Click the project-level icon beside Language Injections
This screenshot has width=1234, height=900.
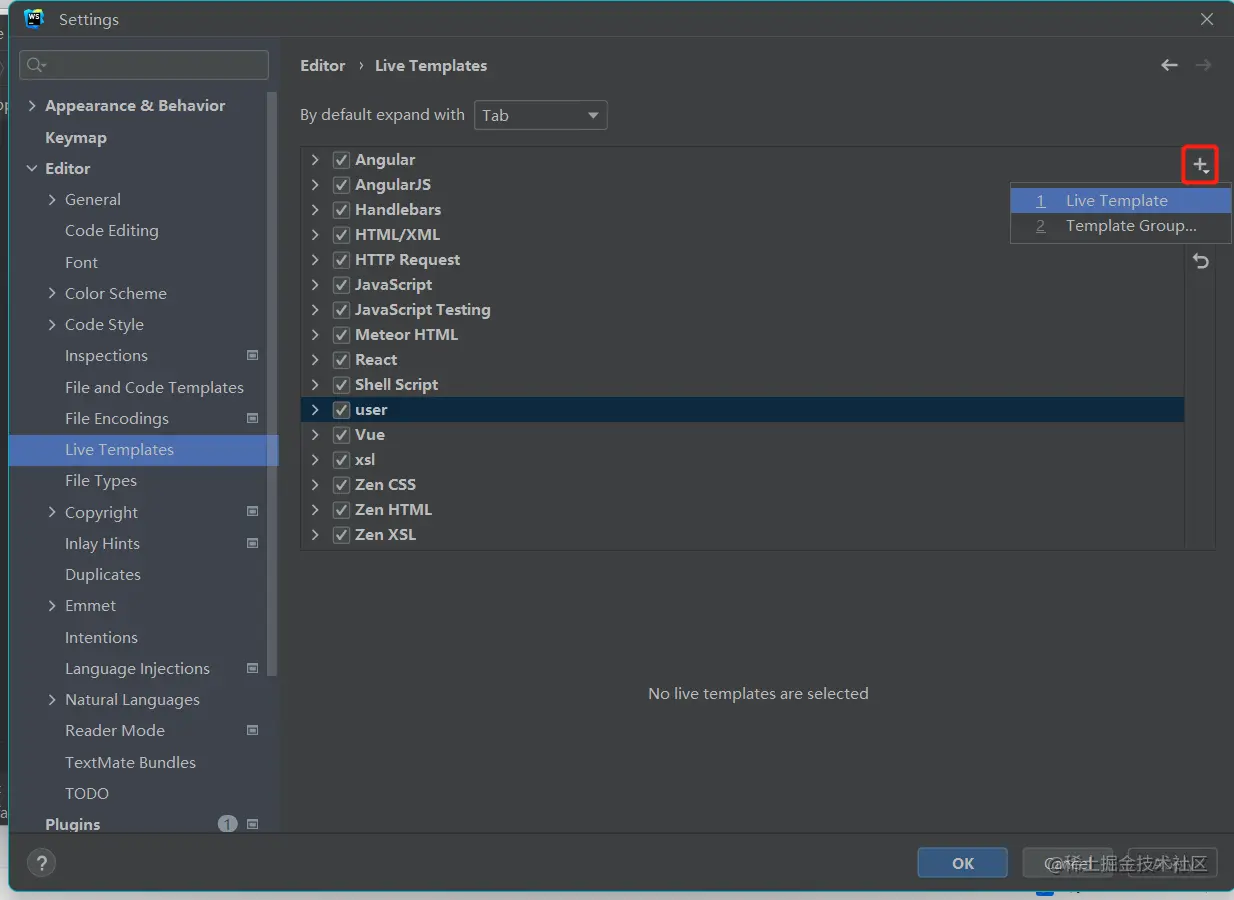click(252, 668)
